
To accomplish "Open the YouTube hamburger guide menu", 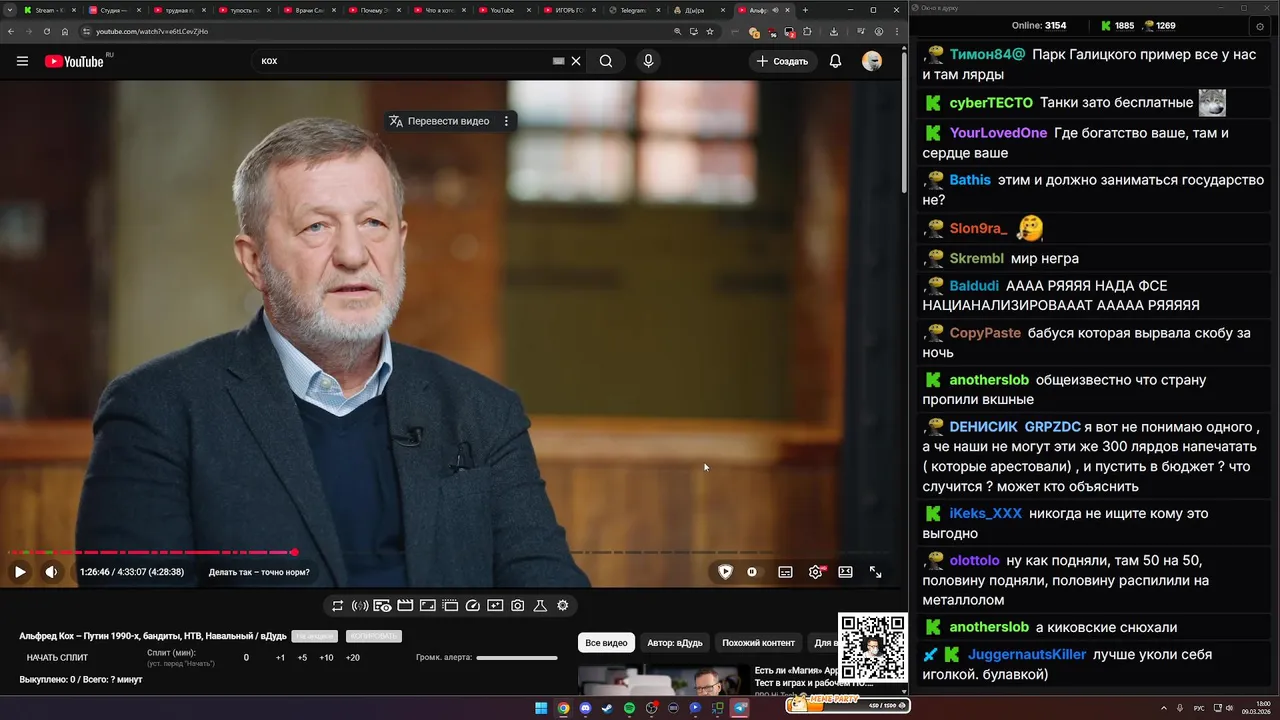I will coord(22,61).
